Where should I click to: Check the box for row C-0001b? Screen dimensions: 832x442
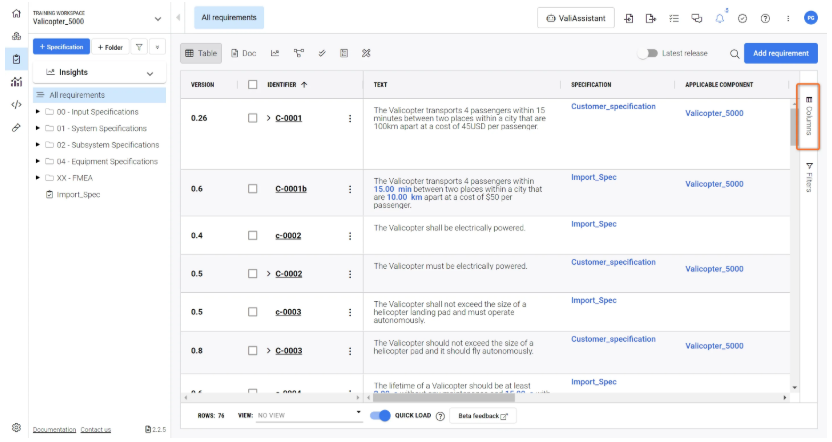253,188
